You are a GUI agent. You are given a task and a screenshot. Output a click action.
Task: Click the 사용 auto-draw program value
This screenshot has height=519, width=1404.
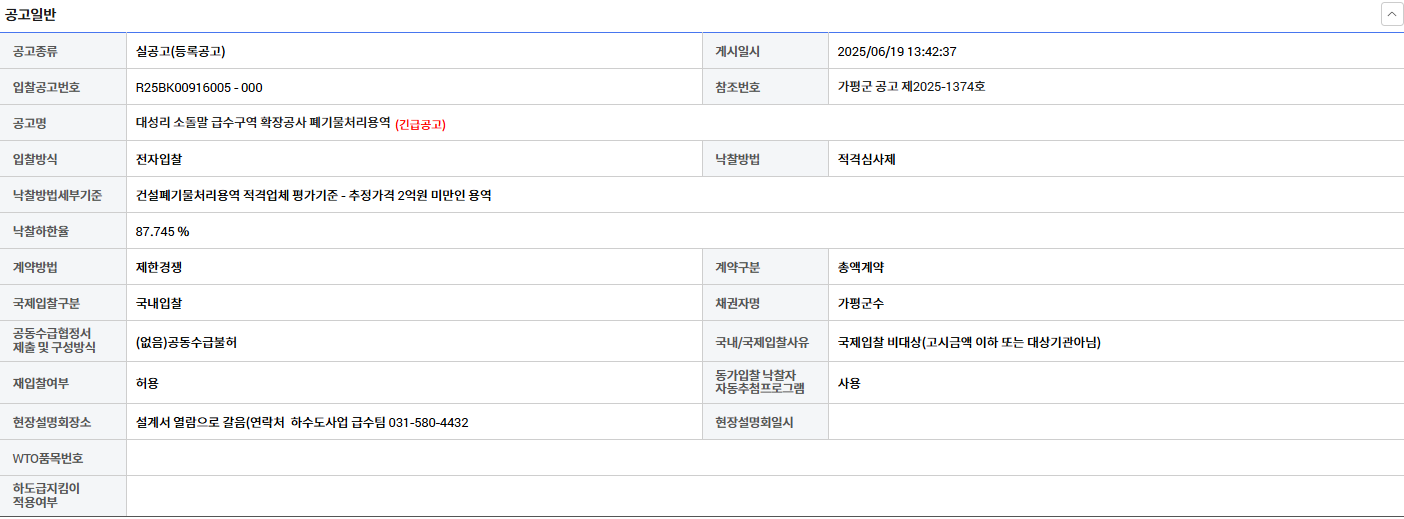[x=849, y=383]
